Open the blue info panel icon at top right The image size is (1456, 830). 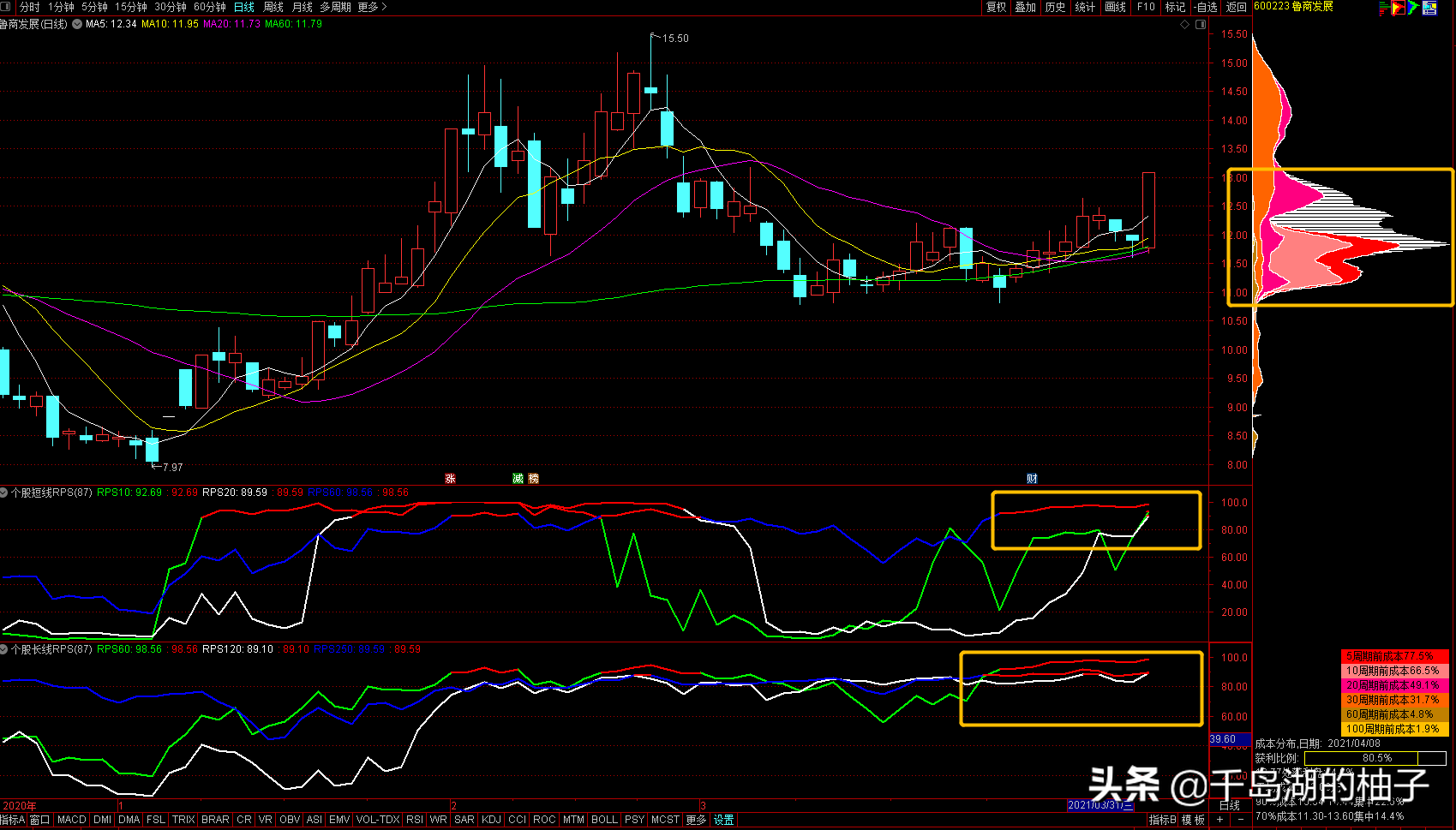click(x=1429, y=8)
